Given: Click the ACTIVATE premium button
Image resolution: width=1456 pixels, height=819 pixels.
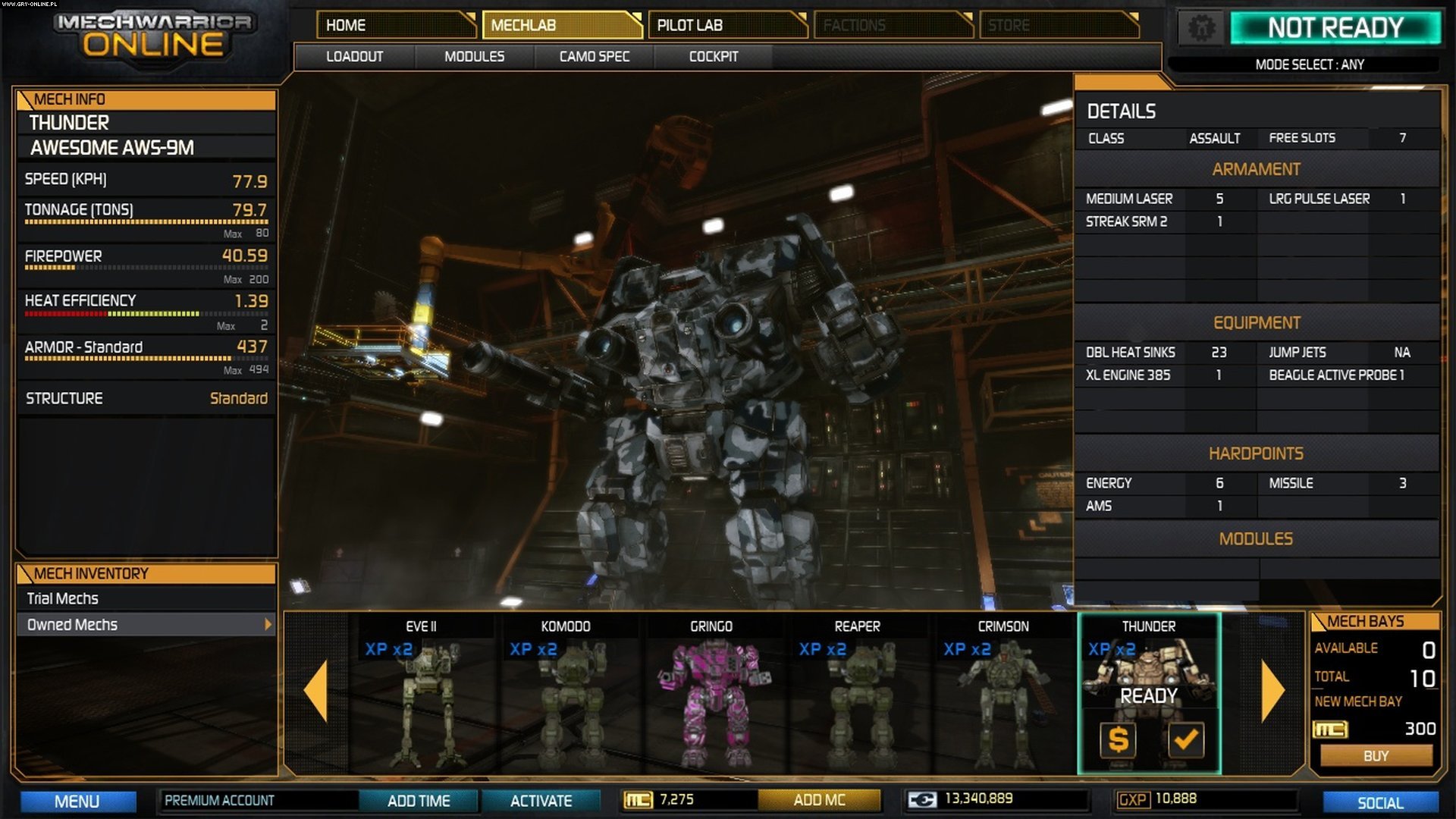Looking at the screenshot, I should click(541, 801).
